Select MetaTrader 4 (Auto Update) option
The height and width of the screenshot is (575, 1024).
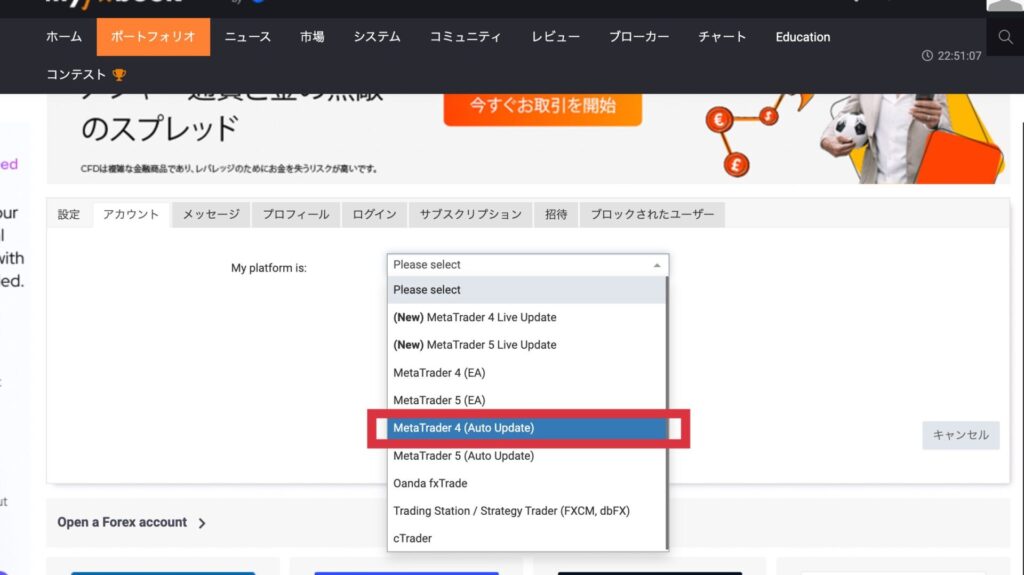click(x=526, y=428)
